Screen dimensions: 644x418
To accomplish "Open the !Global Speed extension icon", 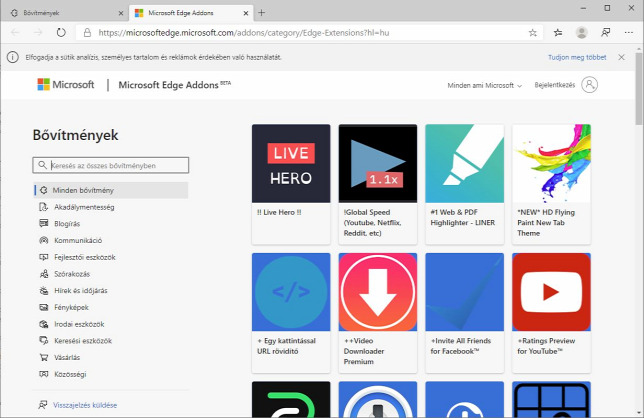I will pyautogui.click(x=378, y=163).
